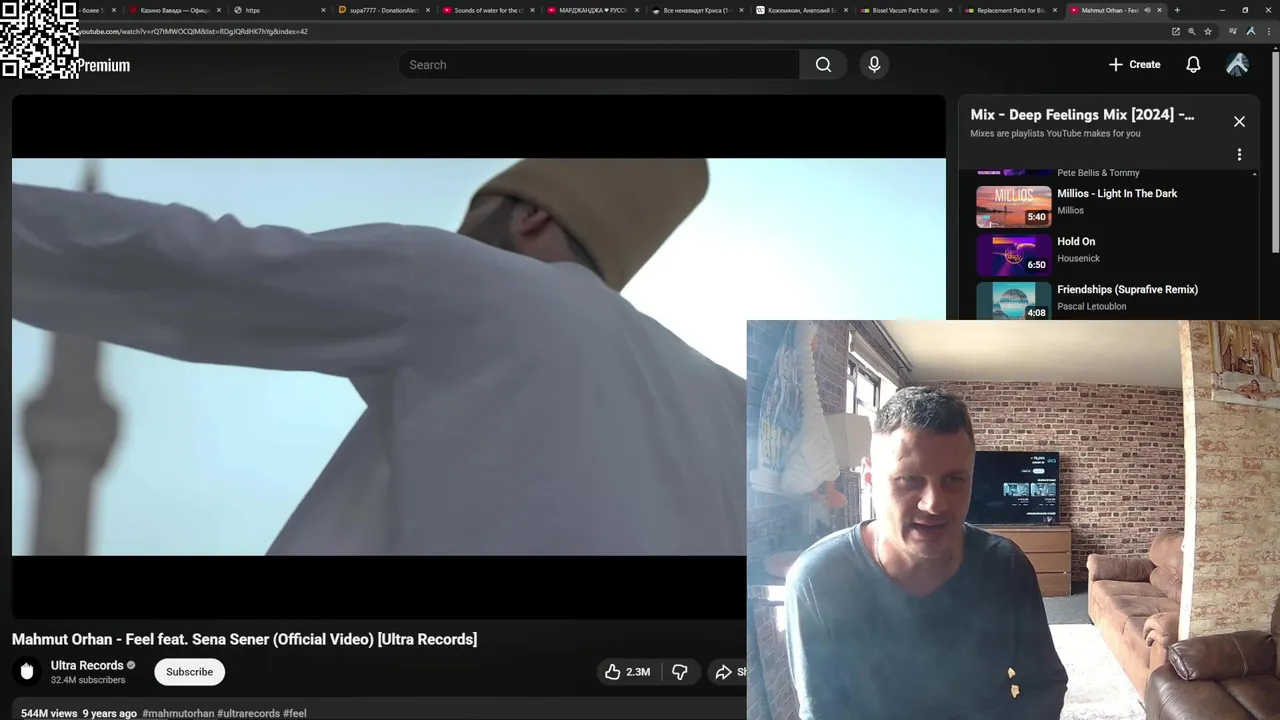The width and height of the screenshot is (1280, 720).
Task: Dislike the video
Action: [679, 672]
